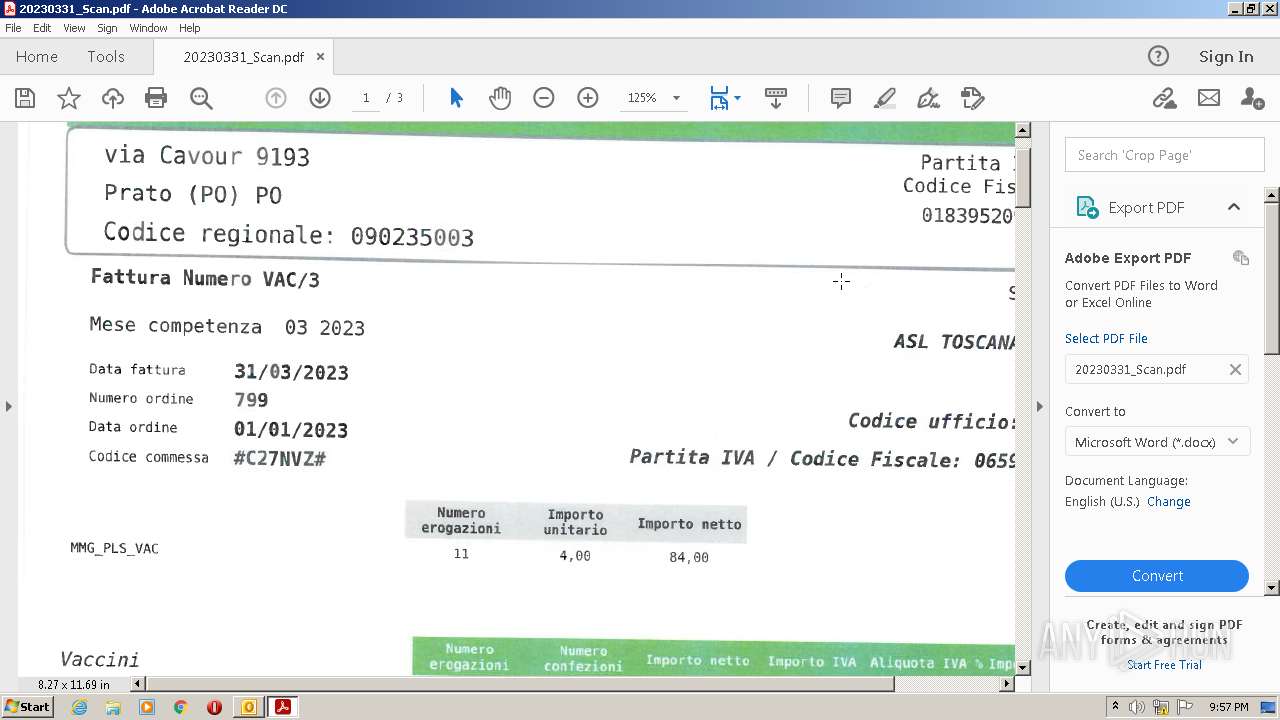
Task: Click the Search 'Crop Page' field
Action: tap(1165, 155)
